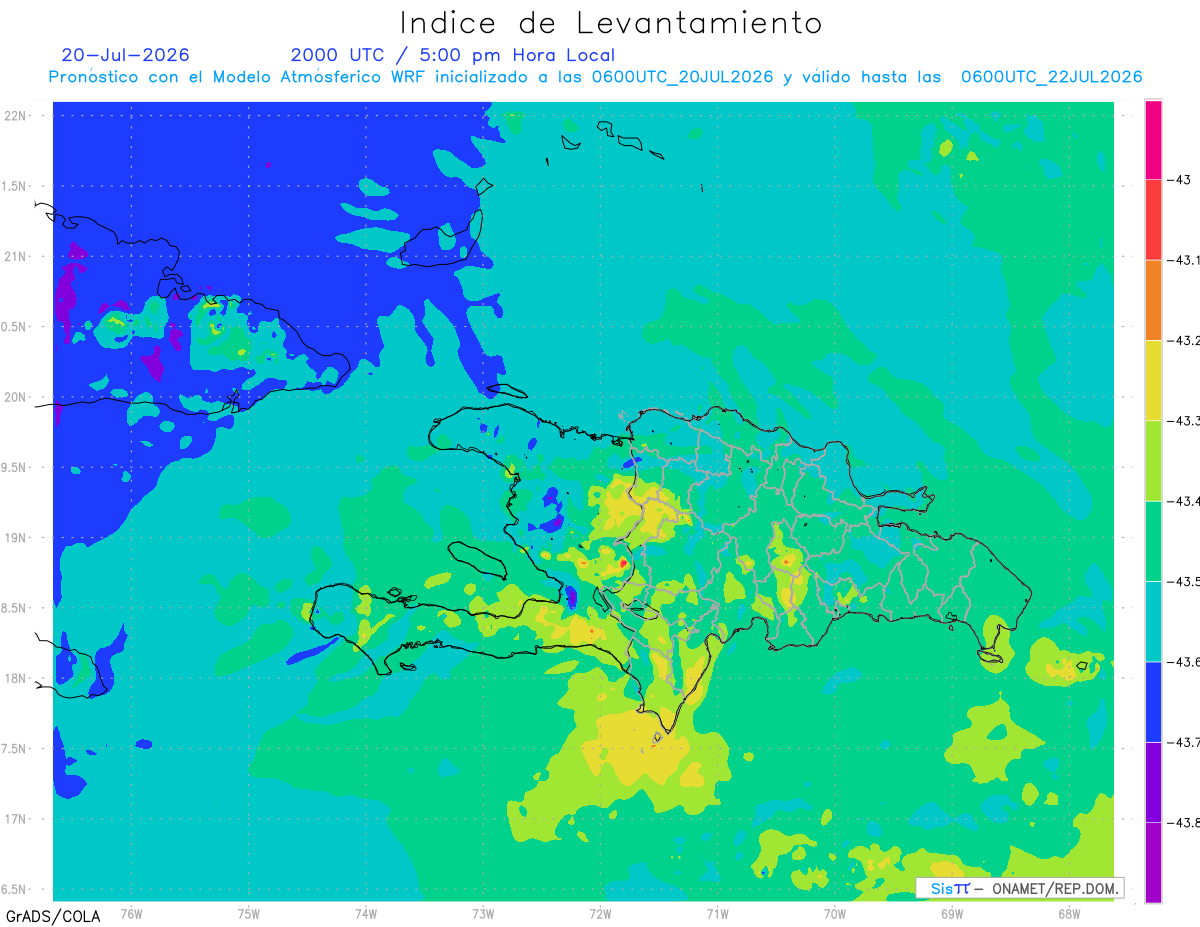The height and width of the screenshot is (927, 1200).
Task: Click the dark purple swatch at the bar bottom
Action: [1153, 862]
